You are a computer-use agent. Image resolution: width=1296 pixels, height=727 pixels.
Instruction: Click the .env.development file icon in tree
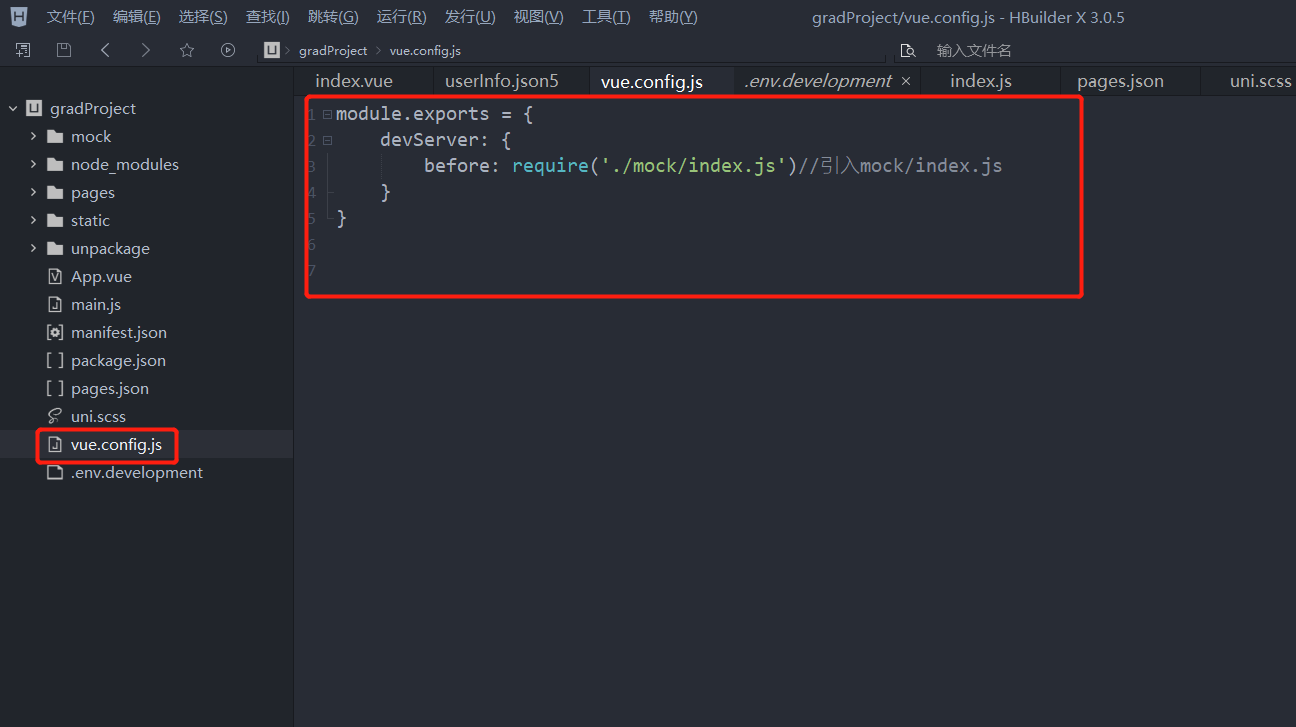[x=55, y=472]
